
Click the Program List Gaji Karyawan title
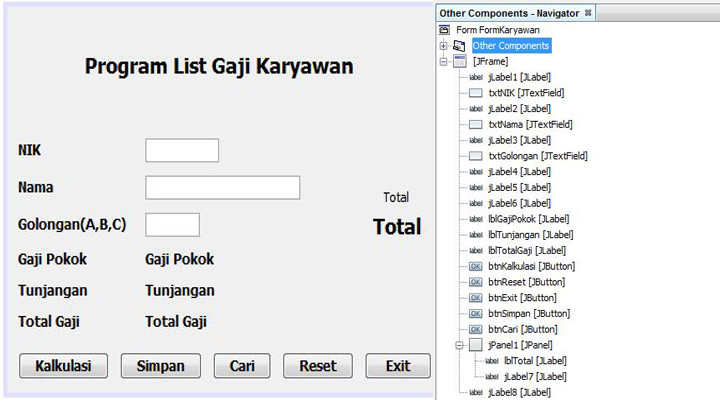coord(219,66)
